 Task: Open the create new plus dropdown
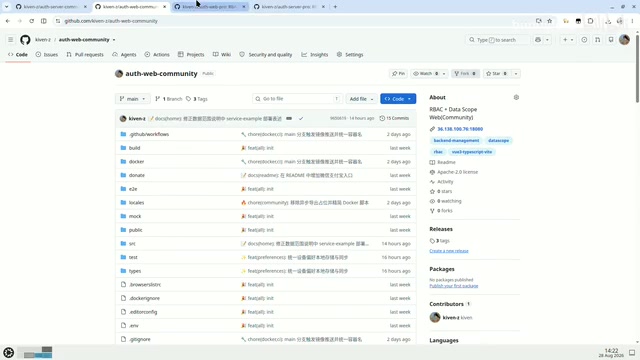pyautogui.click(x=568, y=40)
